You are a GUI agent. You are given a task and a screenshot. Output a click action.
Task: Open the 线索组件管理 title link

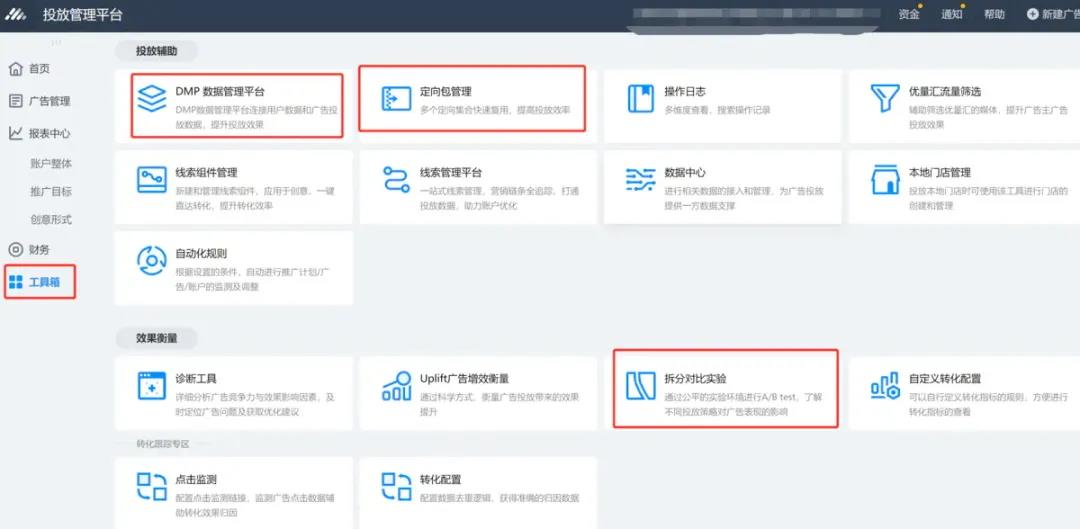(206, 172)
